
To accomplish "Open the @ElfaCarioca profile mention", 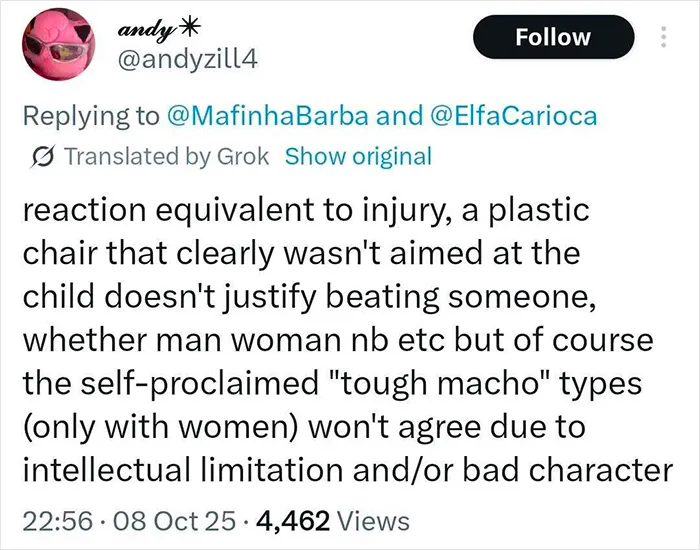I will tap(513, 116).
